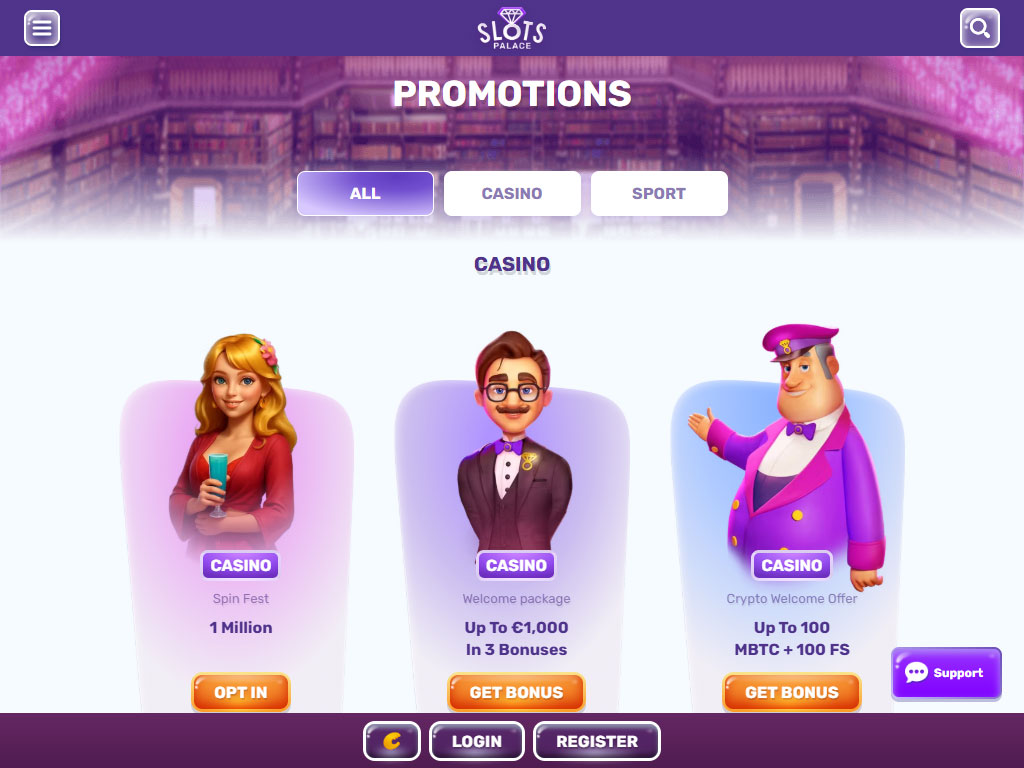Viewport: 1024px width, 768px height.
Task: Select the CASINO badge on Welcome package card
Action: (x=516, y=565)
